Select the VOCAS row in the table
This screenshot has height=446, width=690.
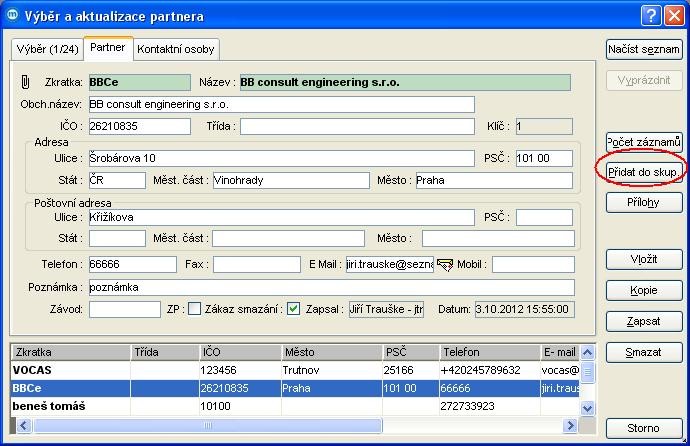click(295, 370)
